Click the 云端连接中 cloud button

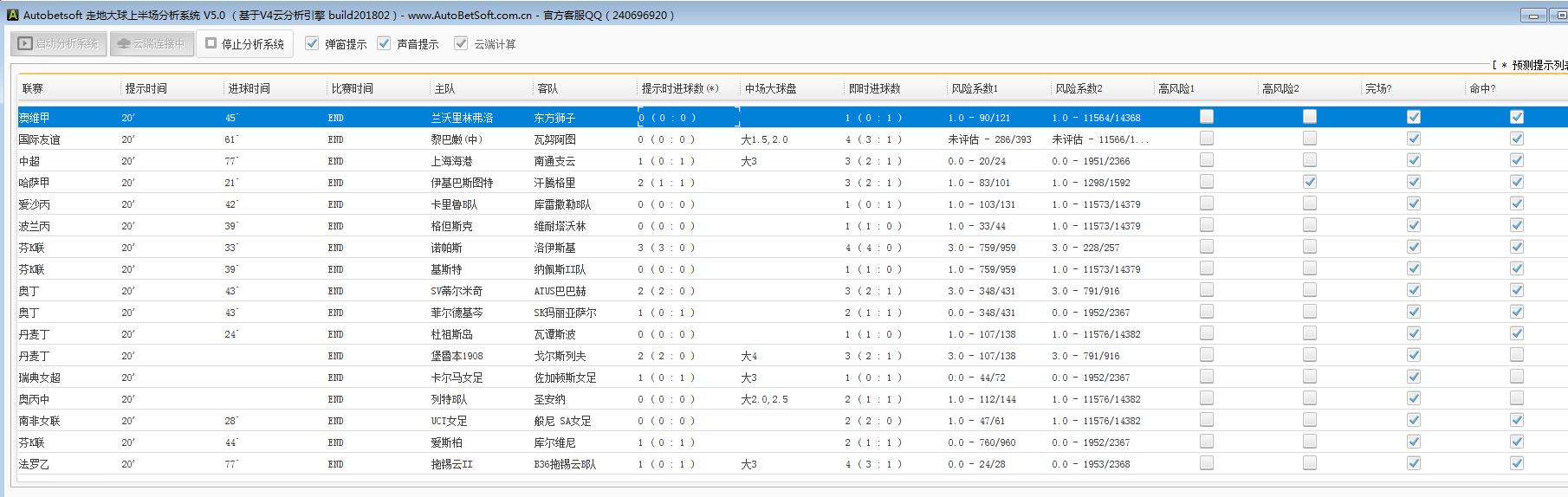pos(151,43)
